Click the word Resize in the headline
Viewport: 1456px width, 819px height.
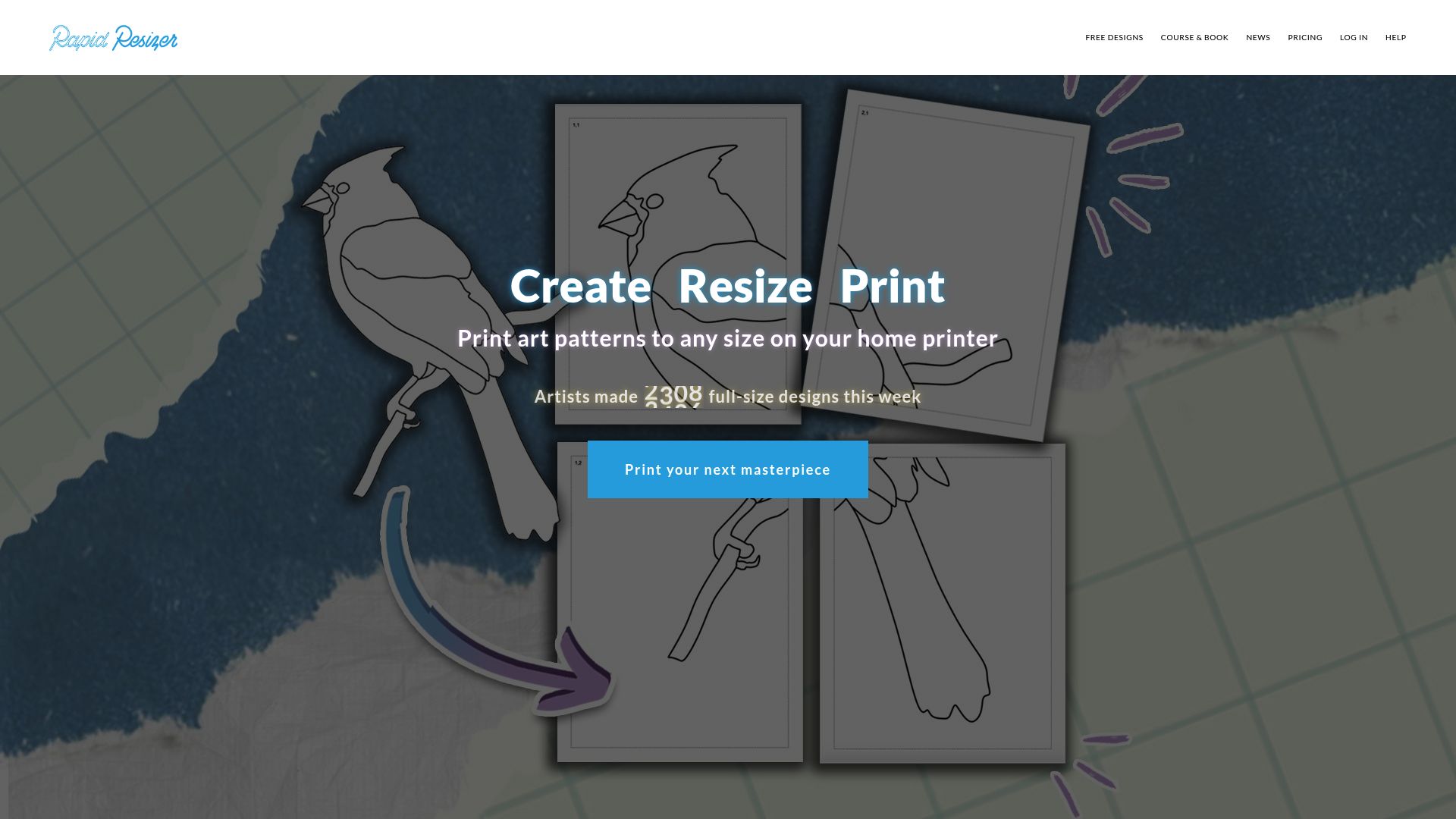coord(745,287)
